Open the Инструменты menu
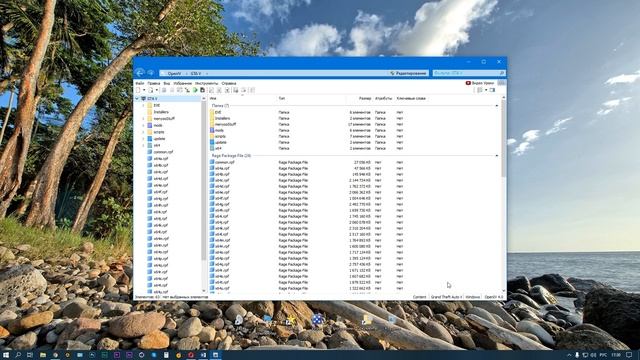The height and width of the screenshot is (360, 640). pos(206,83)
